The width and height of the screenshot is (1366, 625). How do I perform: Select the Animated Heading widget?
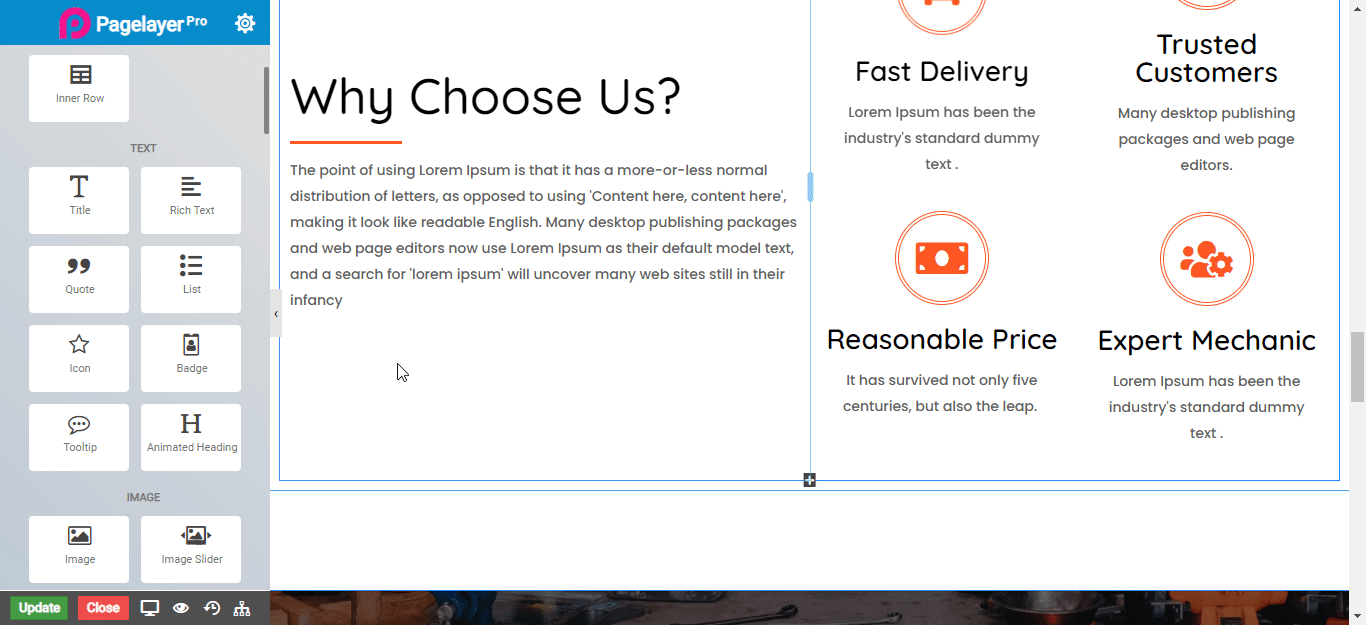coord(191,437)
